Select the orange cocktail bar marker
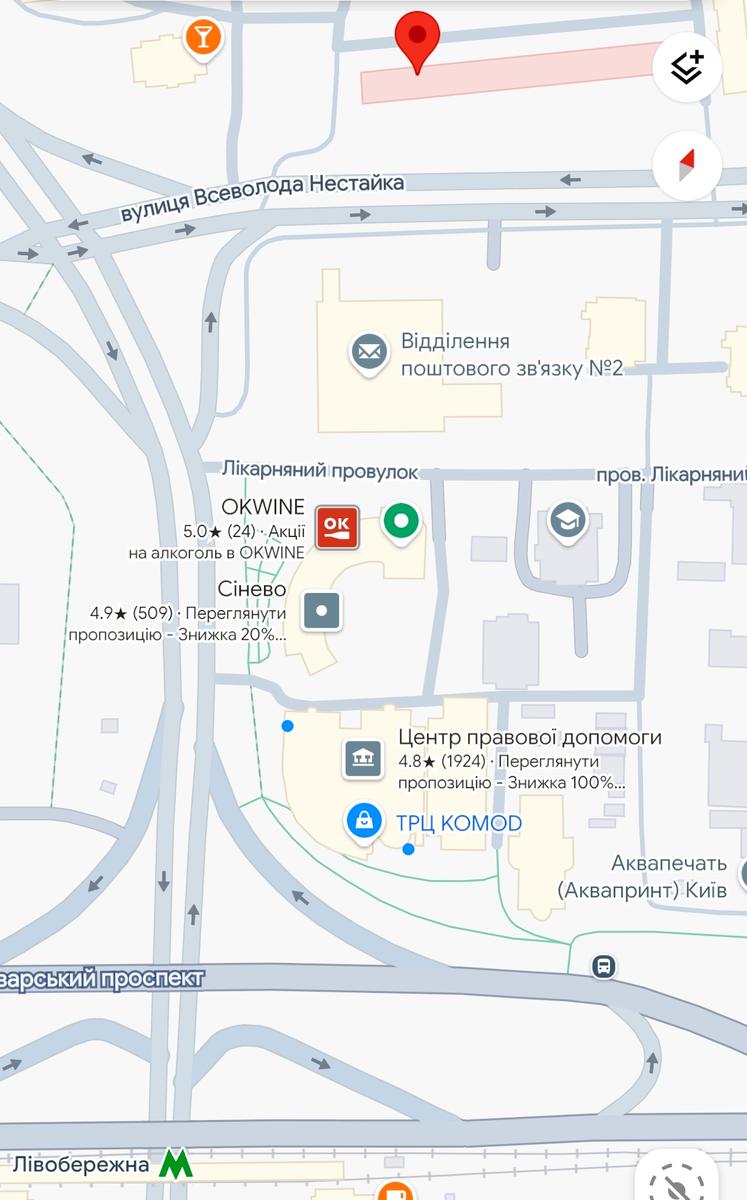This screenshot has height=1200, width=747. tap(203, 39)
